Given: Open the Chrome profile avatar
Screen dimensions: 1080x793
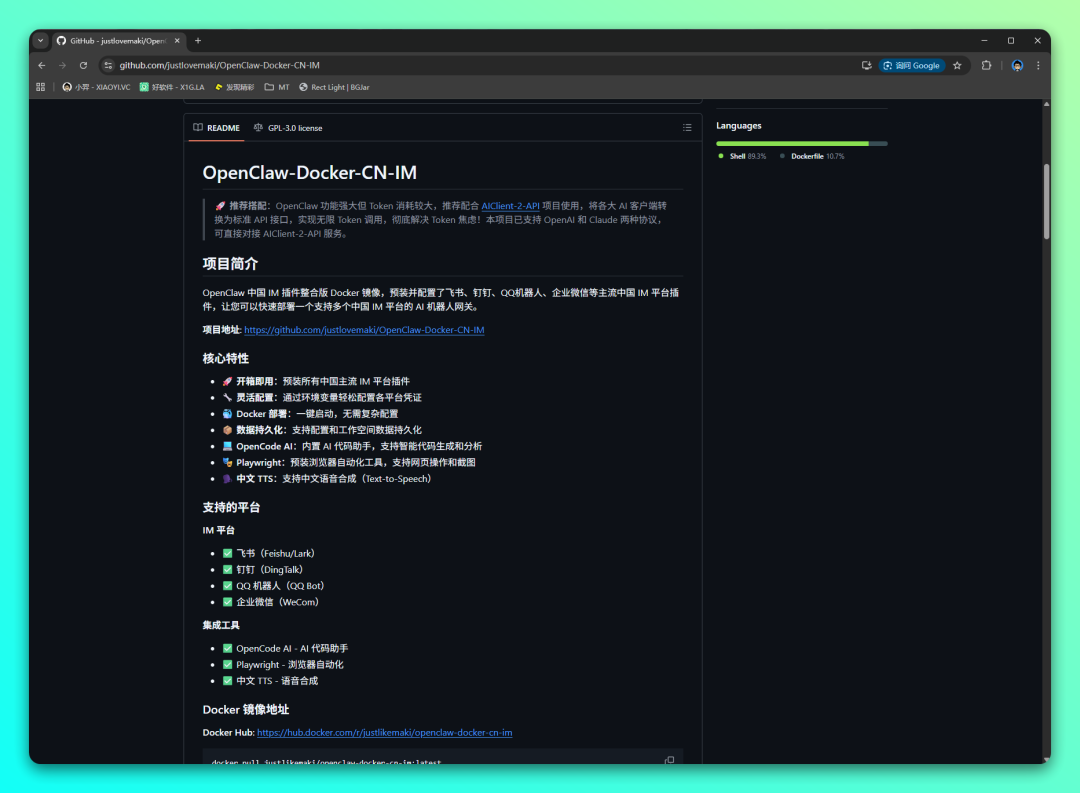Looking at the screenshot, I should (x=1017, y=65).
